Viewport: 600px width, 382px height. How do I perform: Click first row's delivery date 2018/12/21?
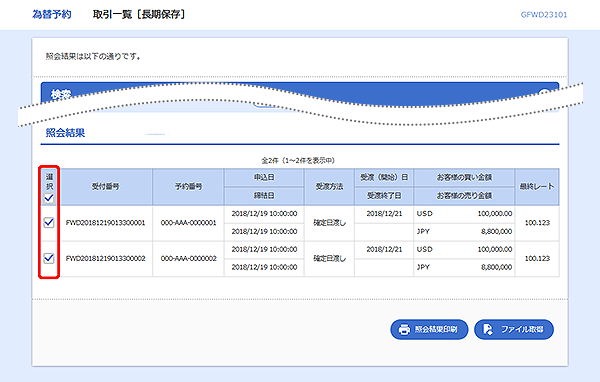pyautogui.click(x=384, y=214)
